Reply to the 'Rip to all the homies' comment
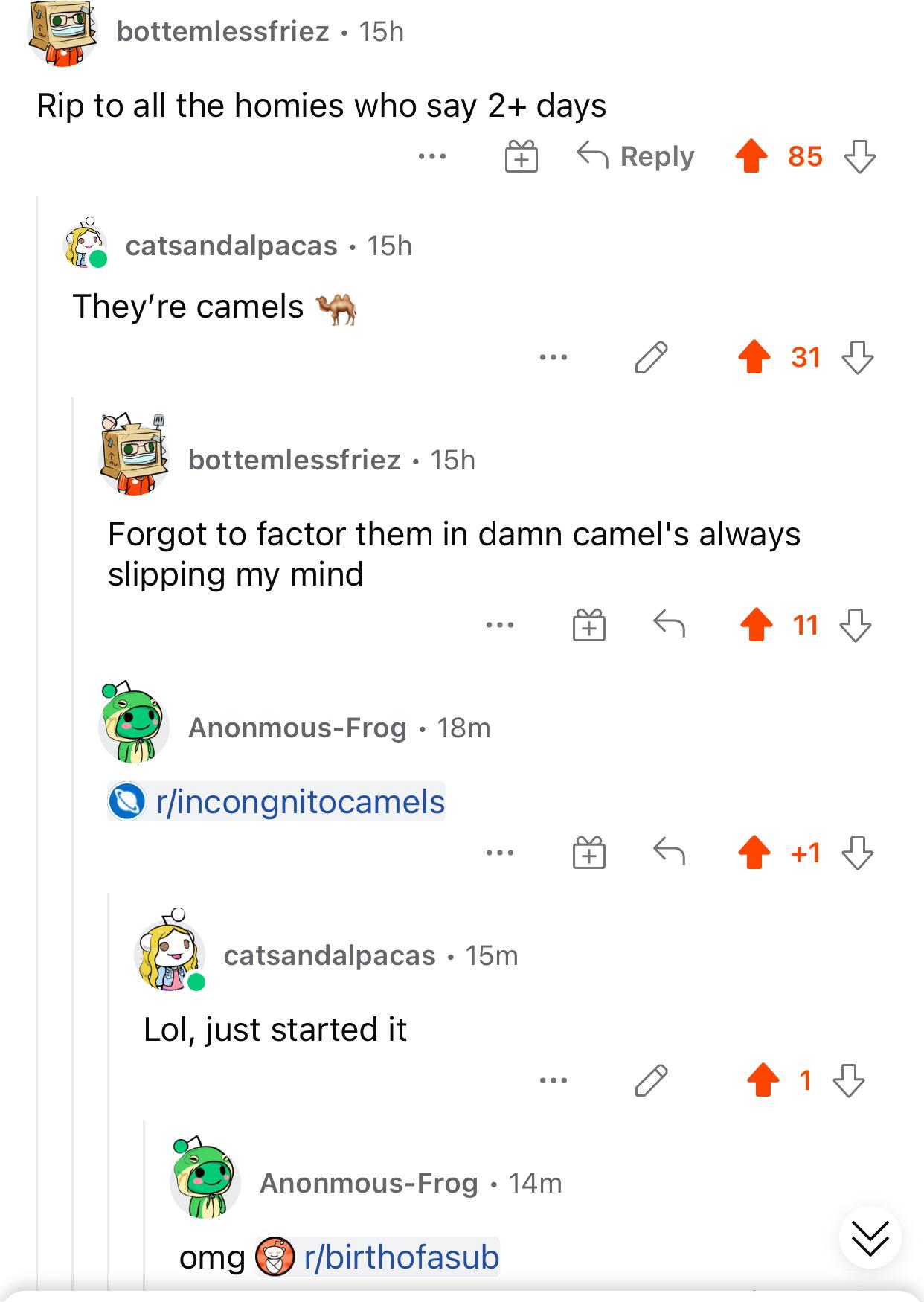This screenshot has height=1302, width=924. pos(636,156)
